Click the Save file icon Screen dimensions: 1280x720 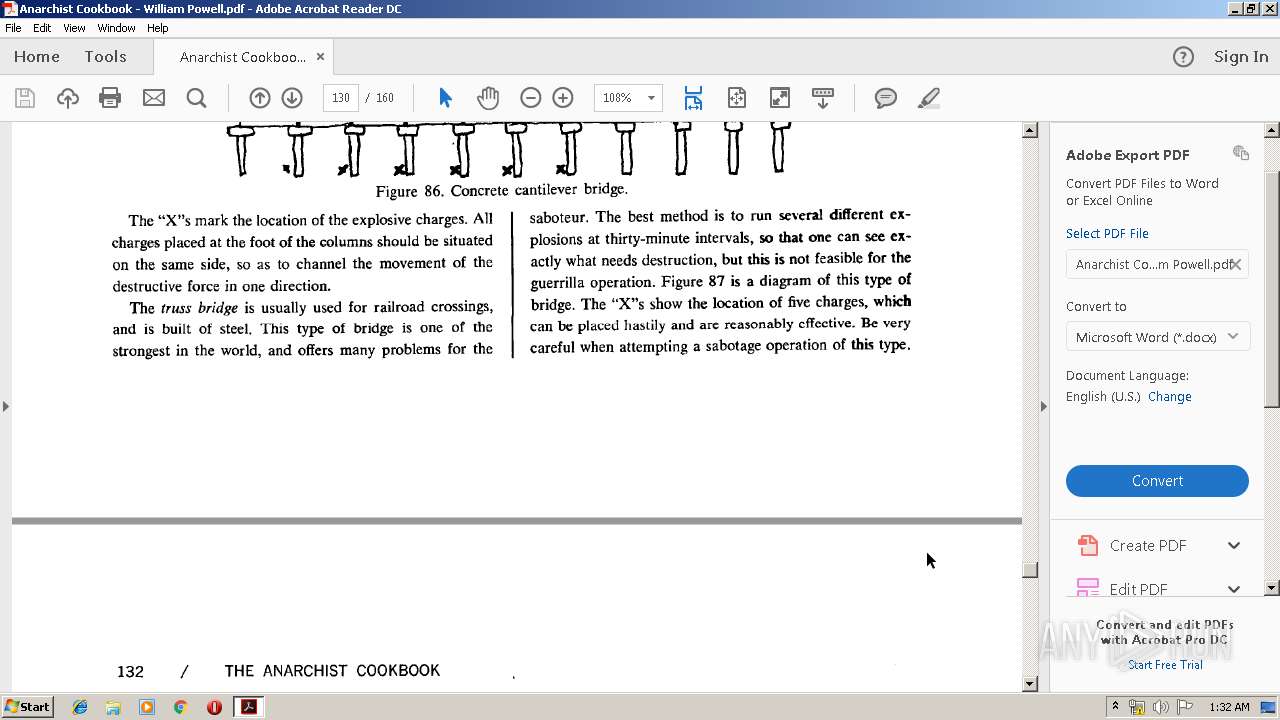pos(25,98)
